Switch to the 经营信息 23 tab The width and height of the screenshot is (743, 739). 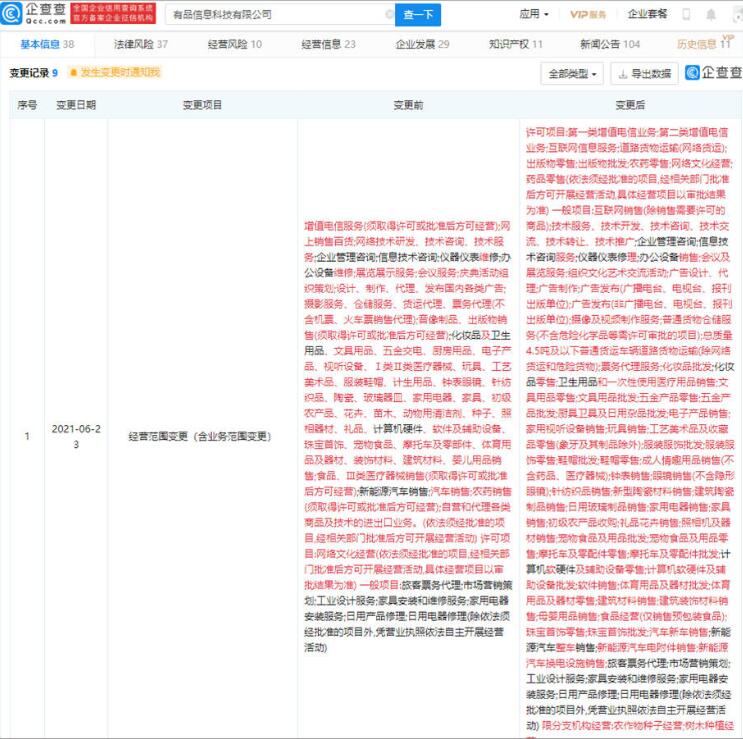tap(328, 45)
